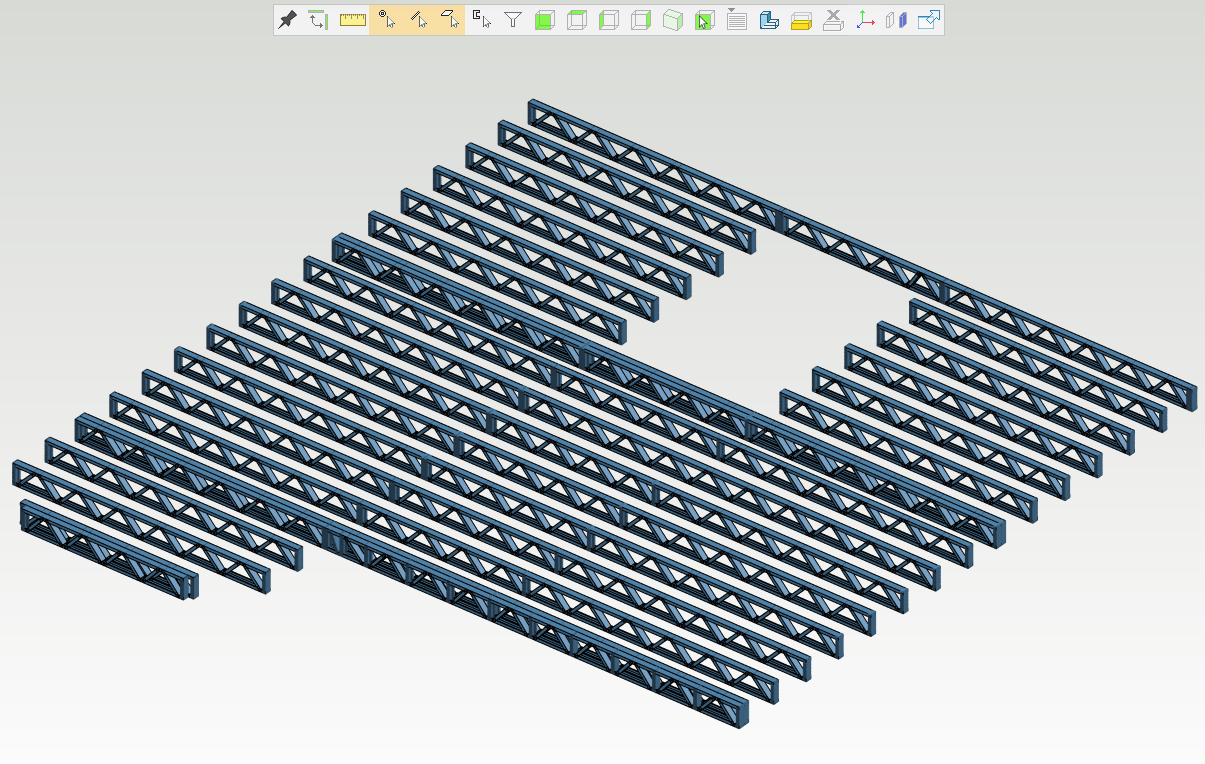Open the selection filter funnel
The height and width of the screenshot is (764, 1205).
click(513, 20)
